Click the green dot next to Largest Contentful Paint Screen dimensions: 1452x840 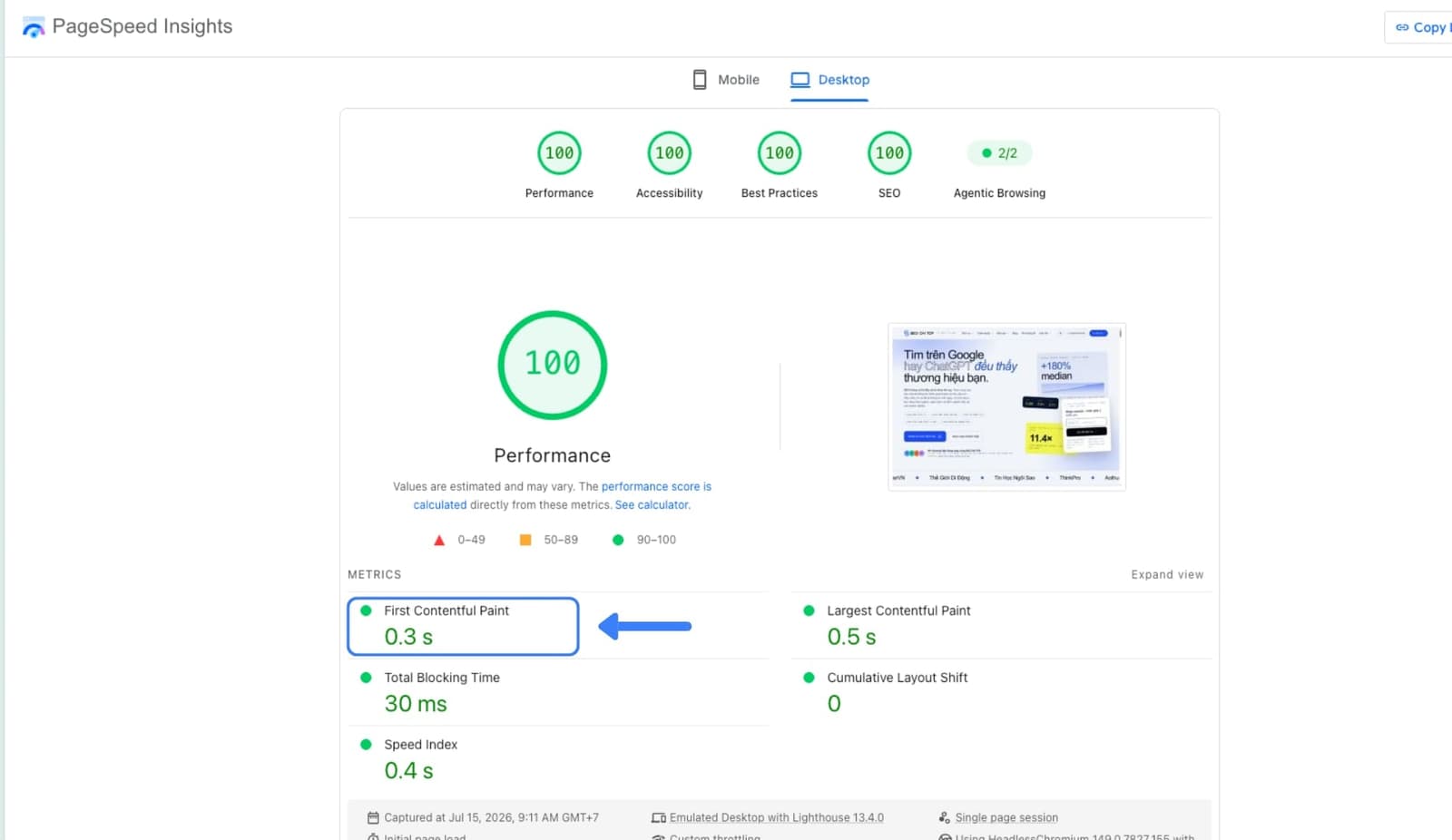click(x=809, y=610)
